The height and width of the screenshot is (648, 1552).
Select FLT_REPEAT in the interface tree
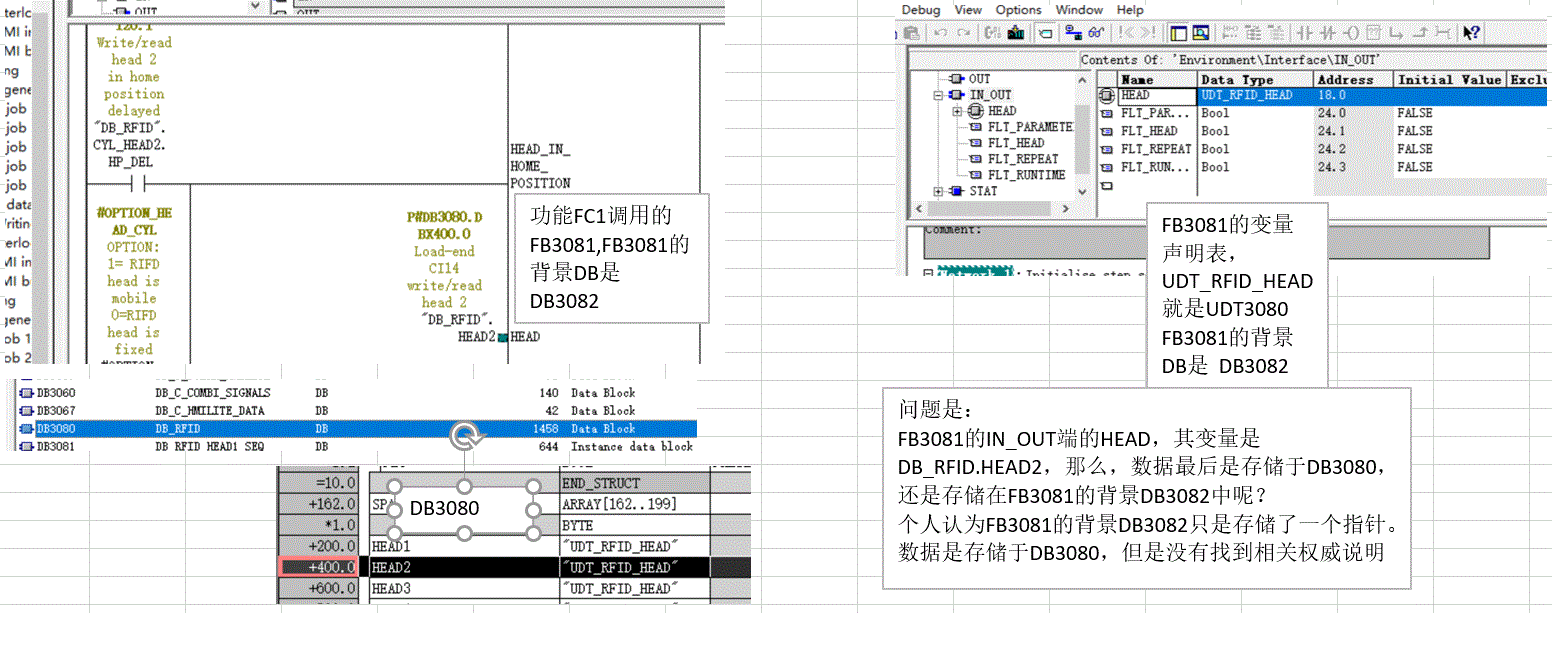(x=1023, y=159)
